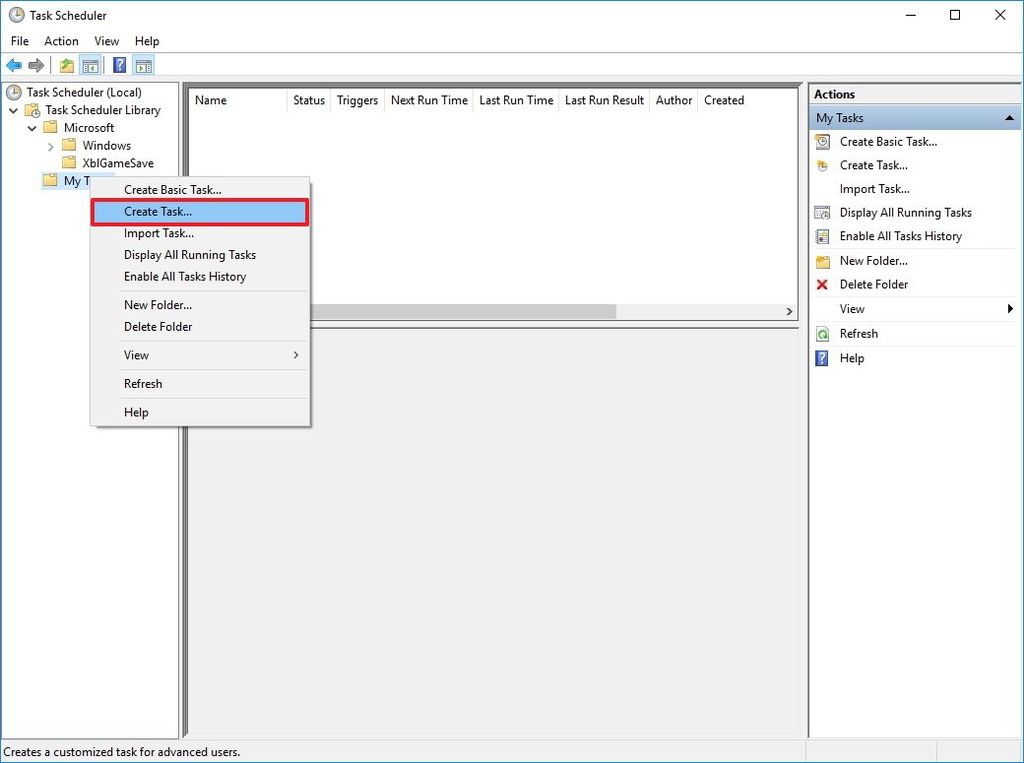1024x763 pixels.
Task: Sort by the Created column header
Action: 724,101
